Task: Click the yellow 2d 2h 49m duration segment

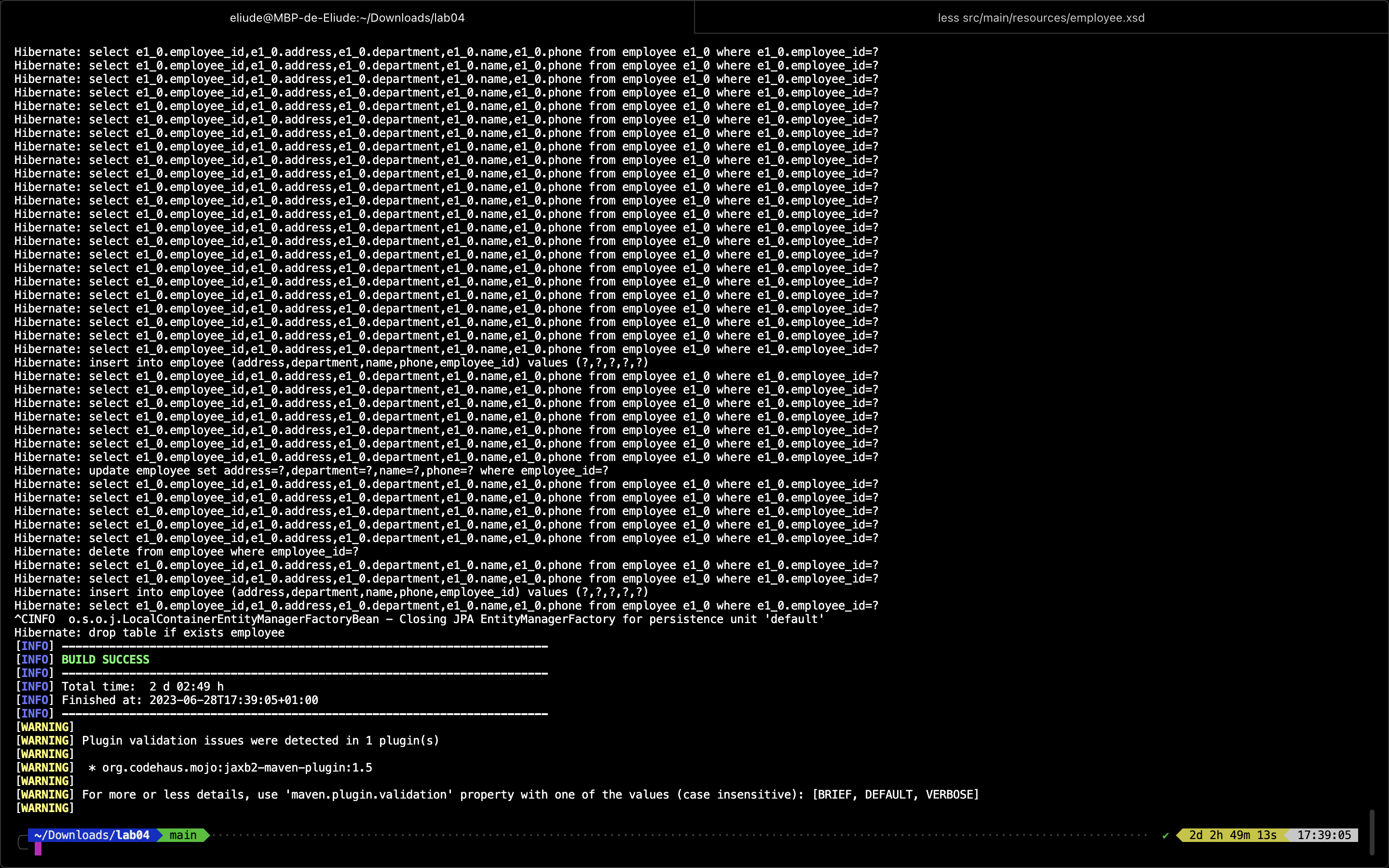Action: coord(1232,835)
